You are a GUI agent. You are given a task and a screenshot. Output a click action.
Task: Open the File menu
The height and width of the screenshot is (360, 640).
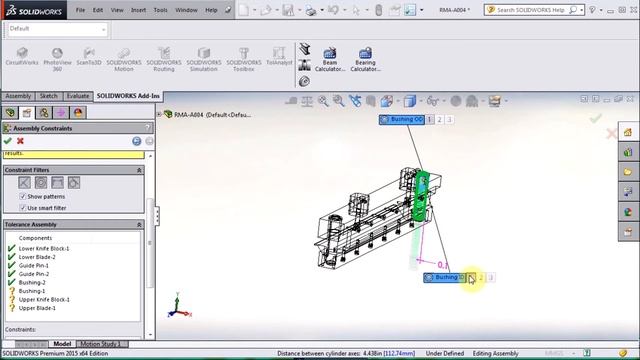(x=80, y=10)
